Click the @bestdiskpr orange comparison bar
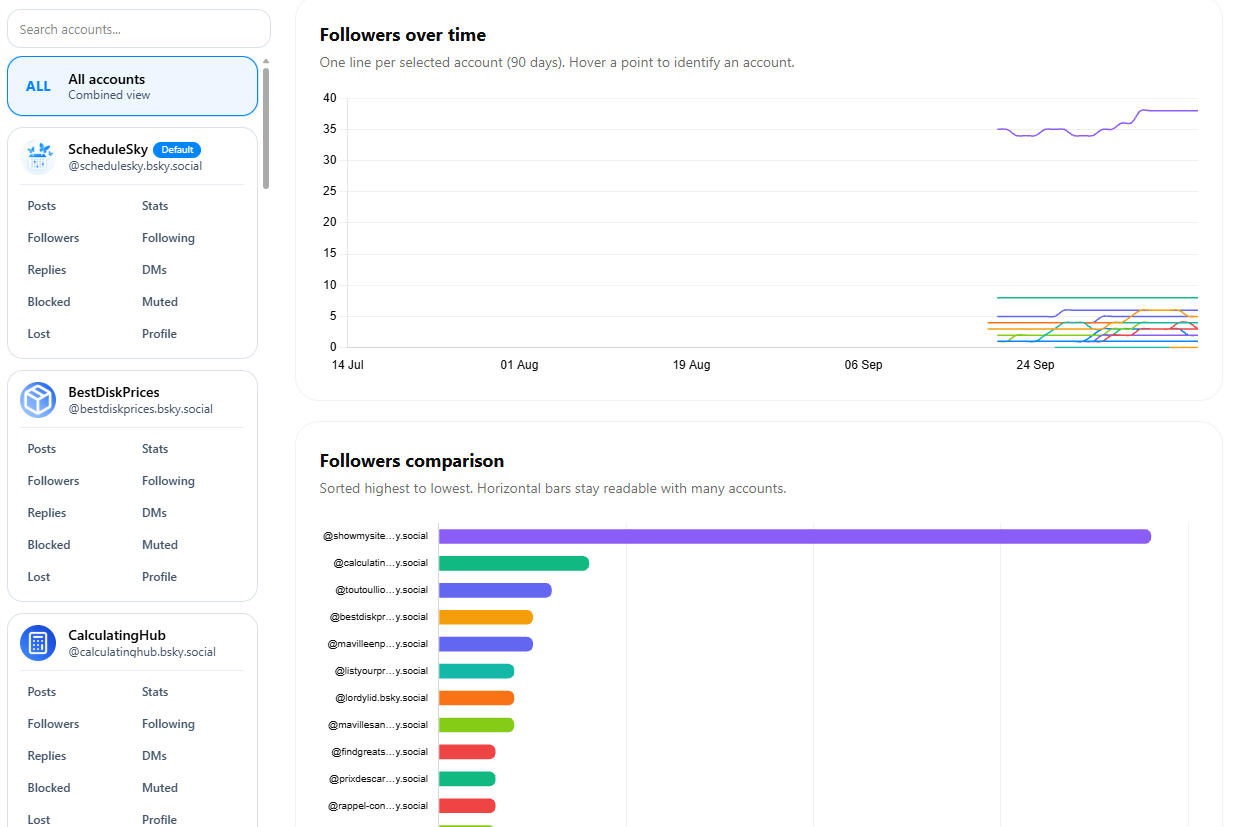Viewport: 1236px width, 827px height. 486,617
